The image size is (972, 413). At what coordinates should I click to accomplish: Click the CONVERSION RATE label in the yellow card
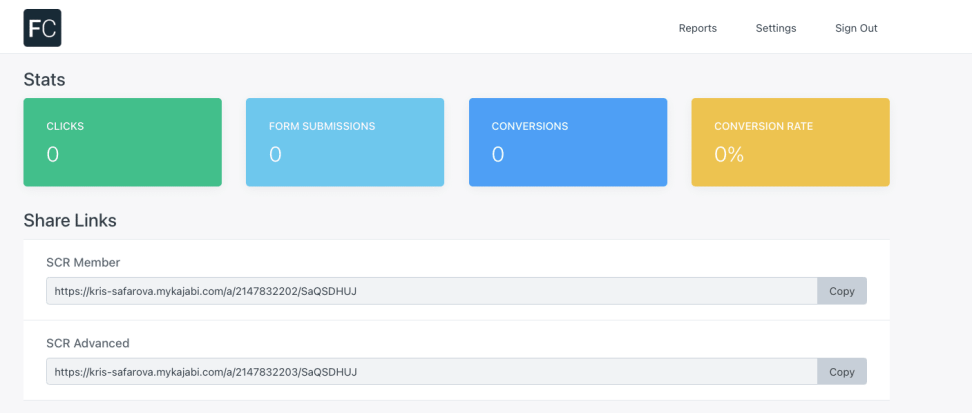[x=763, y=127]
